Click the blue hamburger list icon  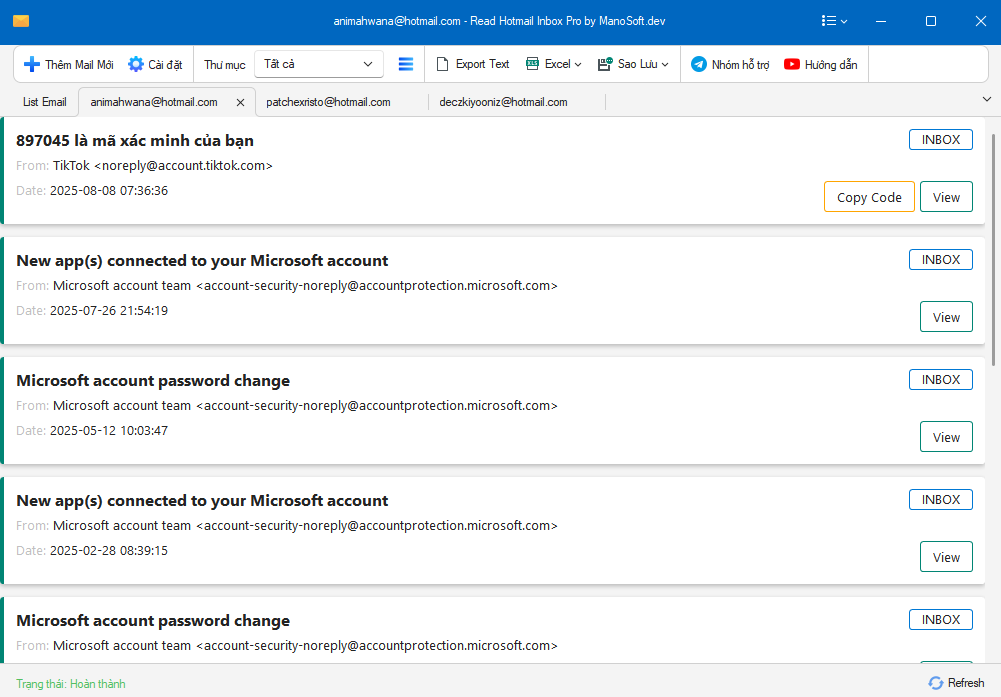tap(405, 64)
